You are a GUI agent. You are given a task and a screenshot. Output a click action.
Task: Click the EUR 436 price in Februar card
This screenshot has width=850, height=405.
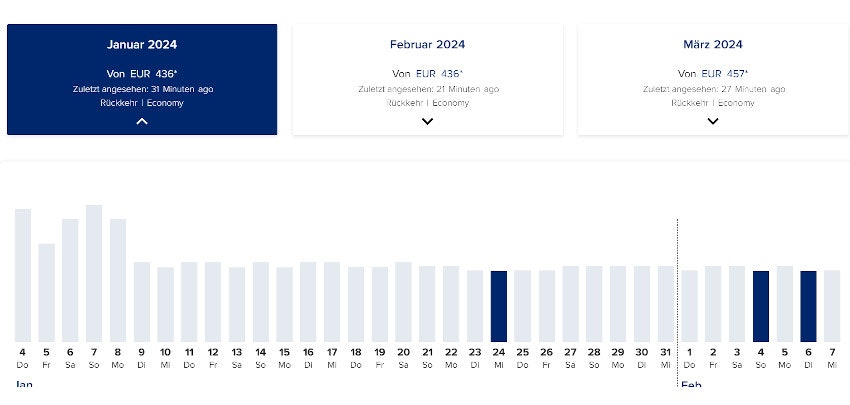439,73
